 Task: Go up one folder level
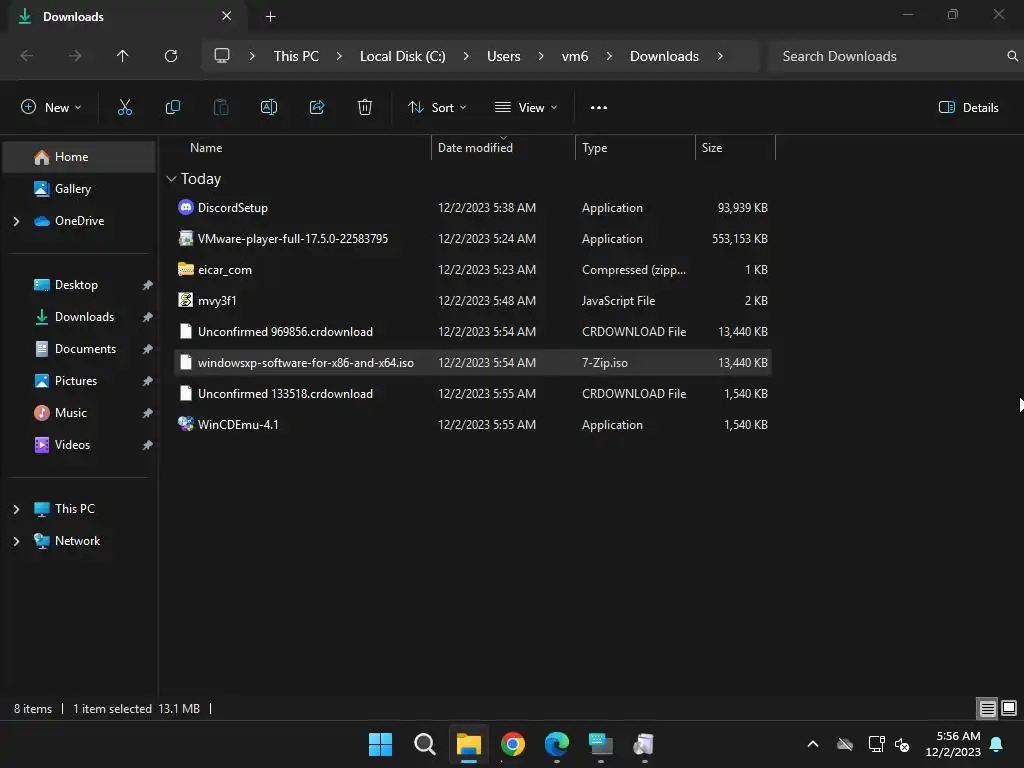[x=122, y=56]
